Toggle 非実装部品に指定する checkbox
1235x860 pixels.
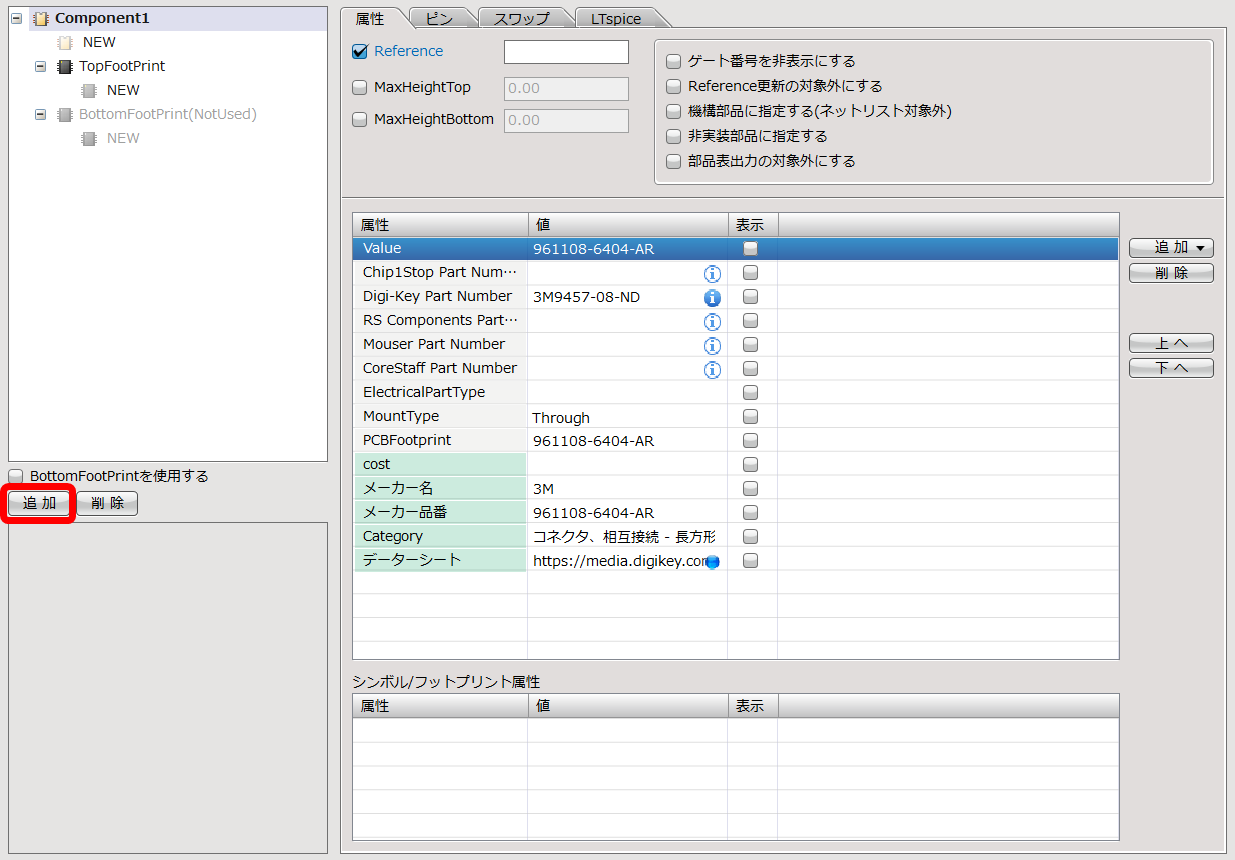coord(673,136)
